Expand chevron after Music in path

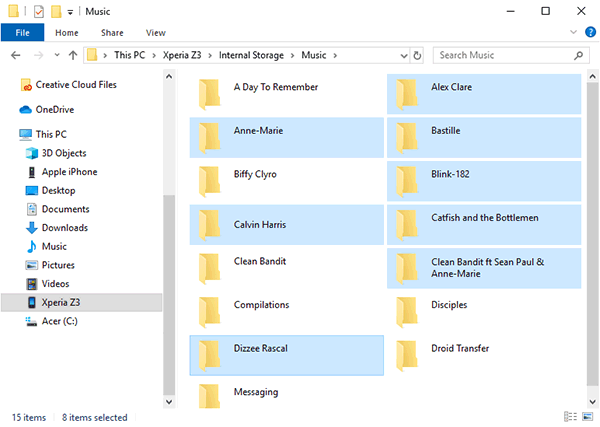[335, 56]
